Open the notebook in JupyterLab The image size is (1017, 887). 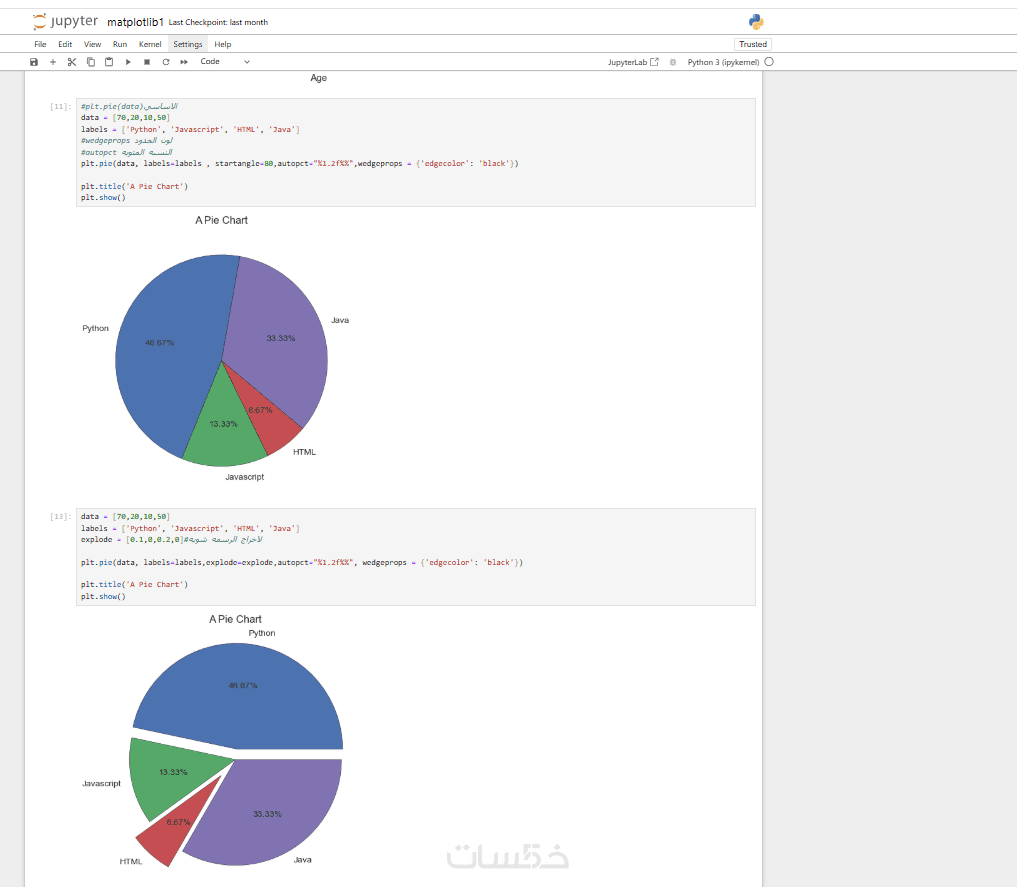click(x=633, y=62)
